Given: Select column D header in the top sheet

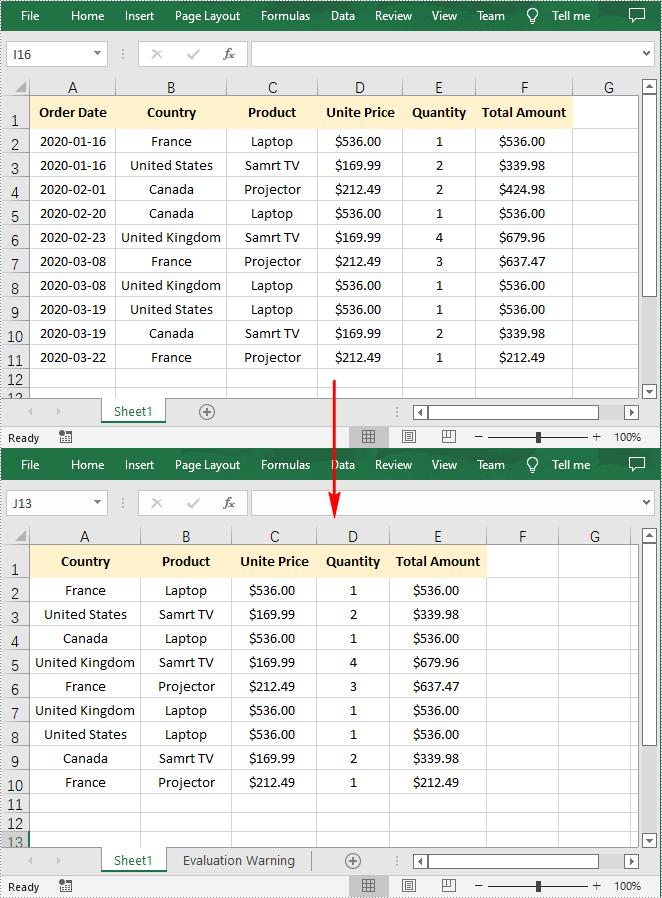Looking at the screenshot, I should 360,88.
